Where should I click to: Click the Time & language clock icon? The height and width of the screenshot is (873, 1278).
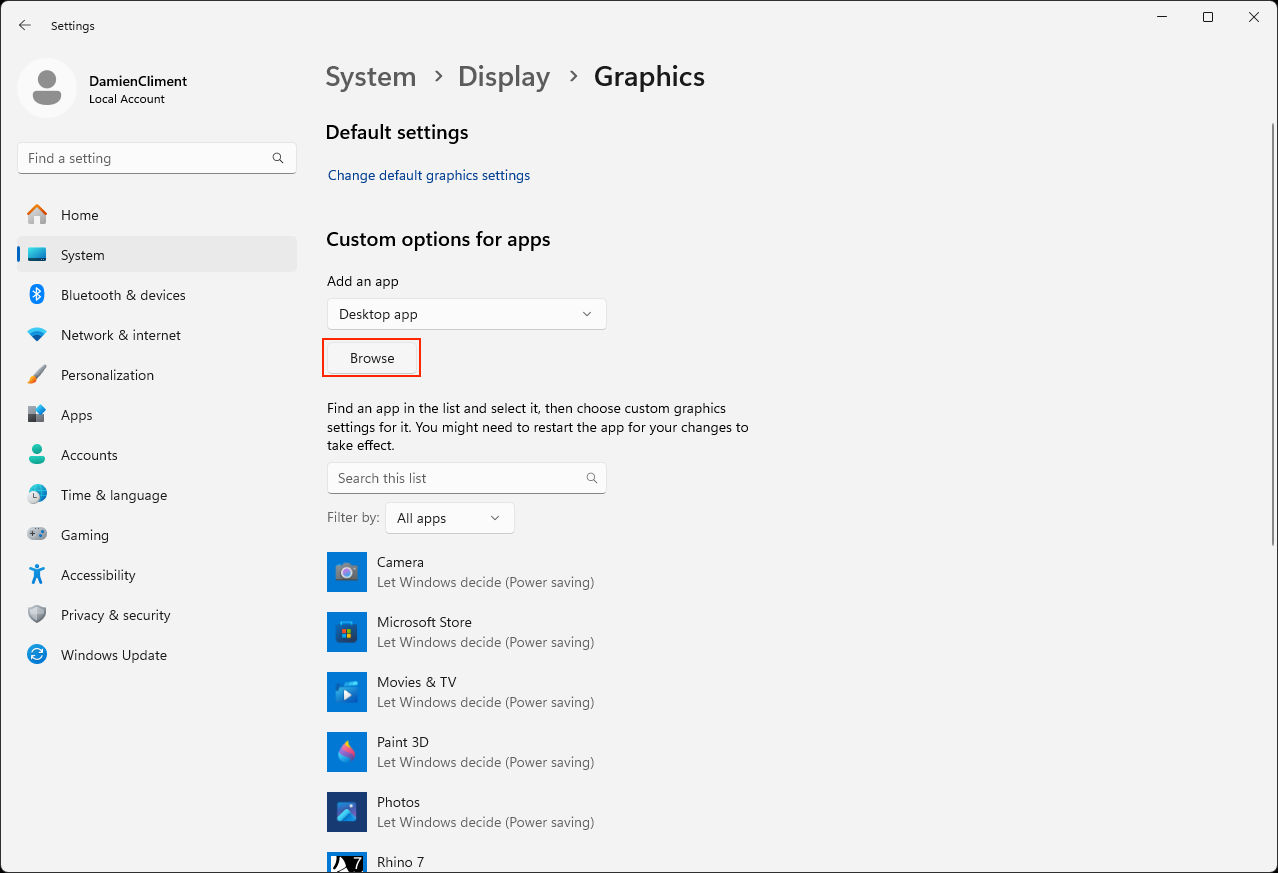[x=37, y=495]
